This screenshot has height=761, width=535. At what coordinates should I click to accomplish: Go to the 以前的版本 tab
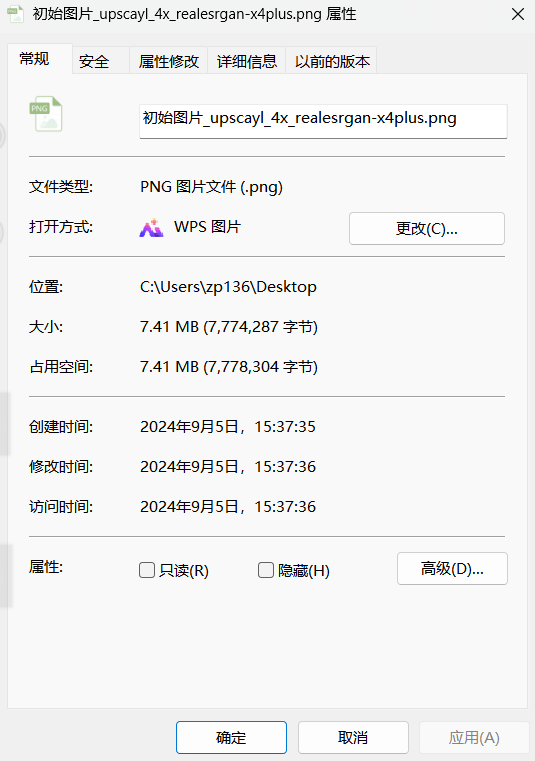click(x=332, y=61)
